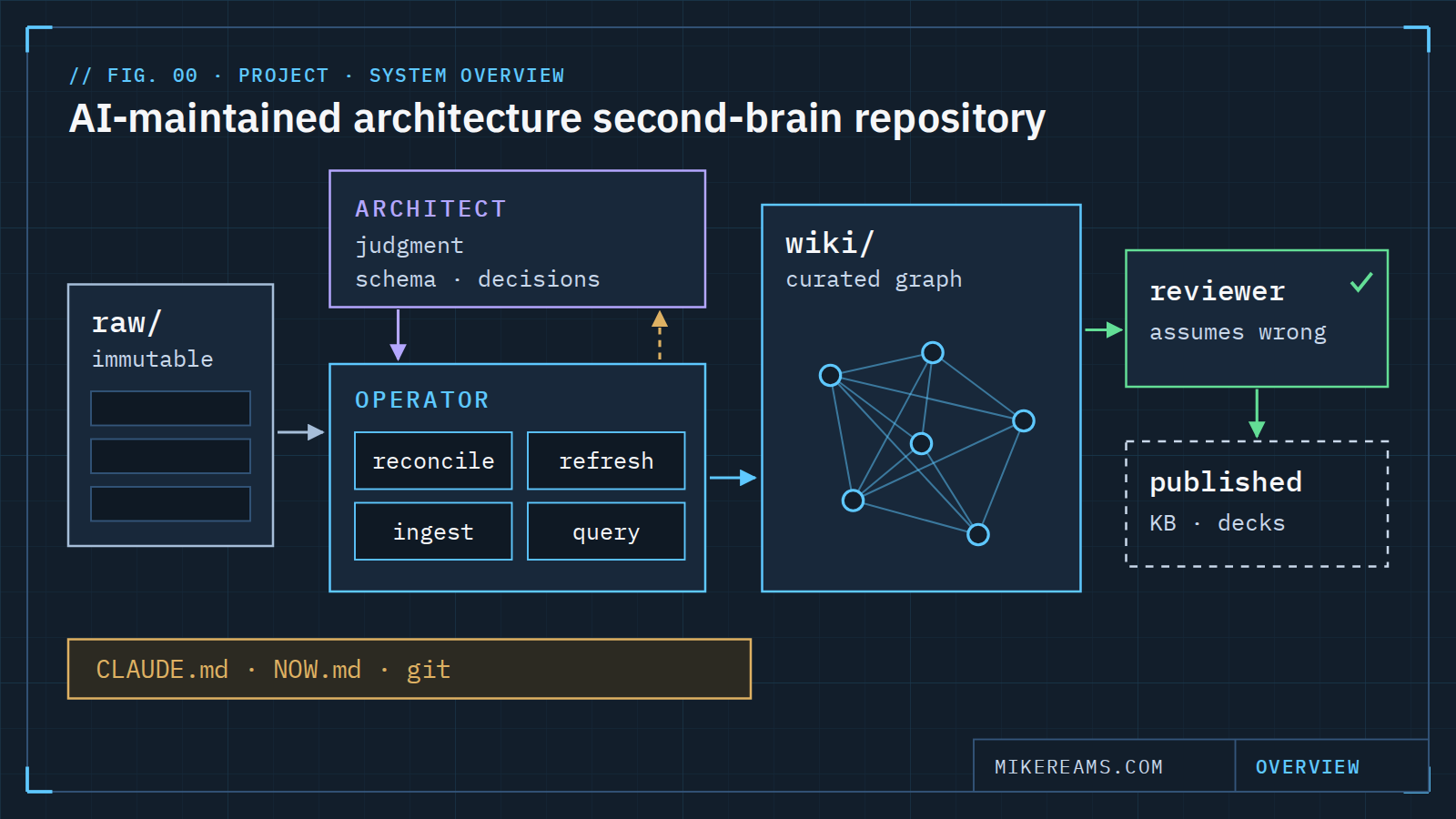Click 'schema · decisions' in ARCHITECT box
Image resolution: width=1456 pixels, height=819 pixels.
click(x=478, y=279)
